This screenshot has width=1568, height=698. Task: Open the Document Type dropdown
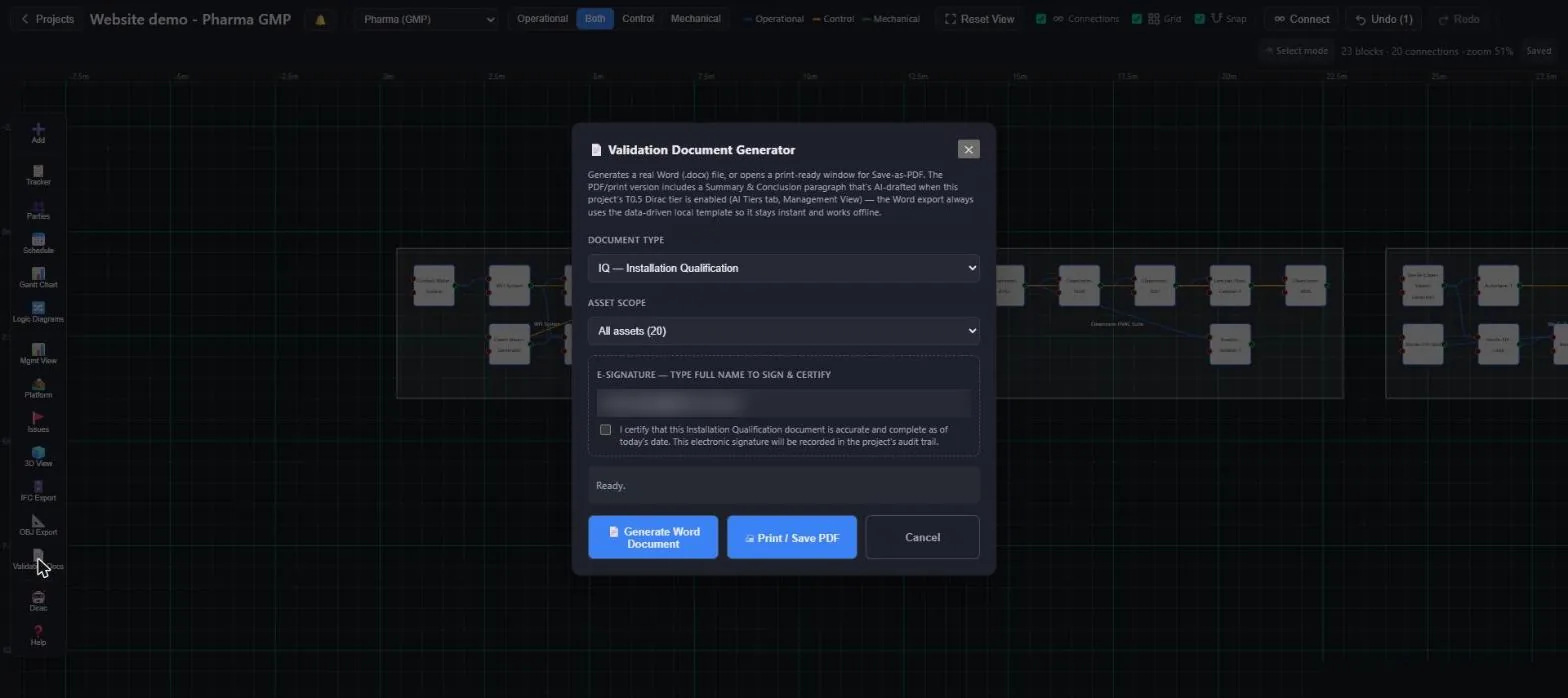tap(783, 268)
